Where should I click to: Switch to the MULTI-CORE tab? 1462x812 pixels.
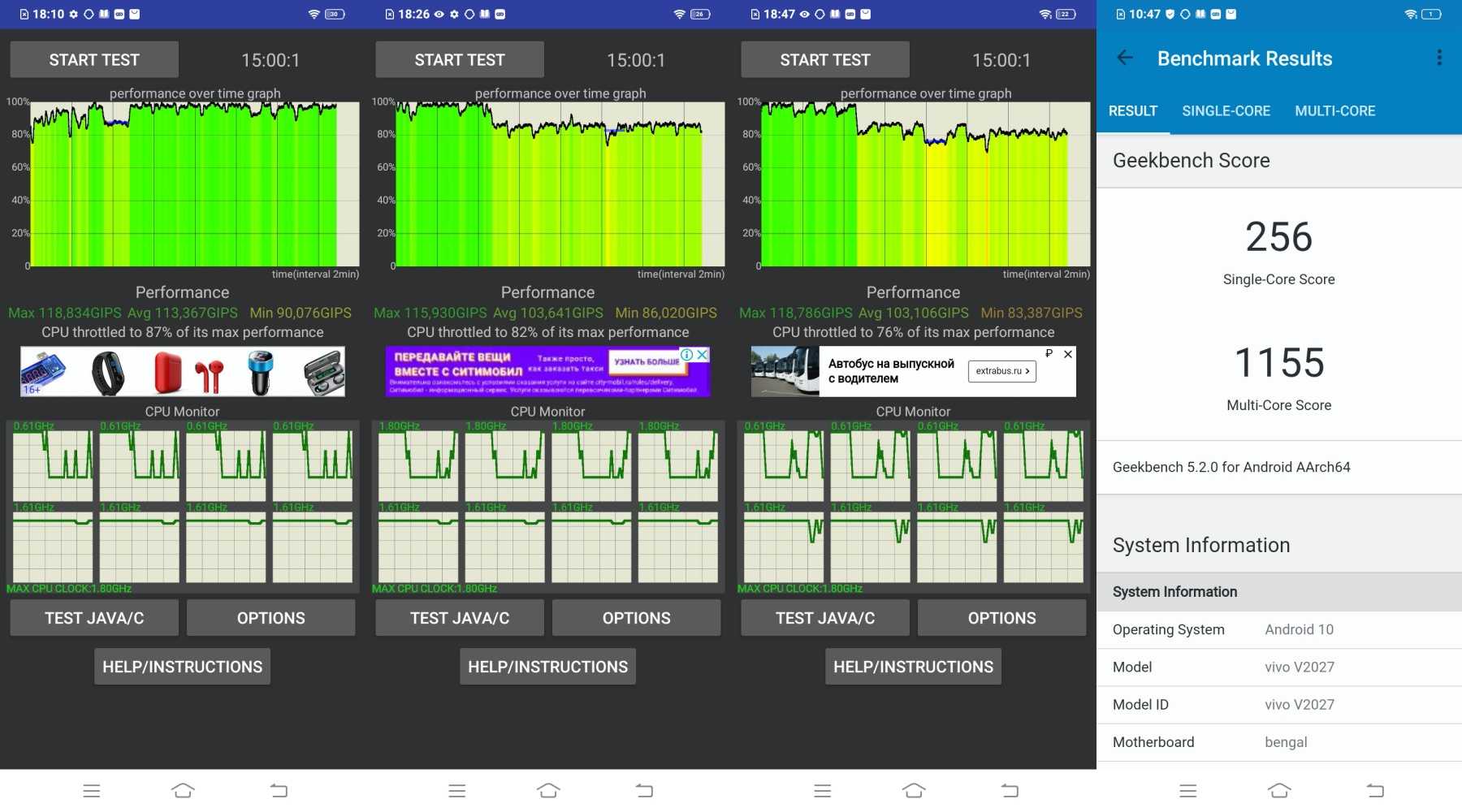pos(1334,111)
